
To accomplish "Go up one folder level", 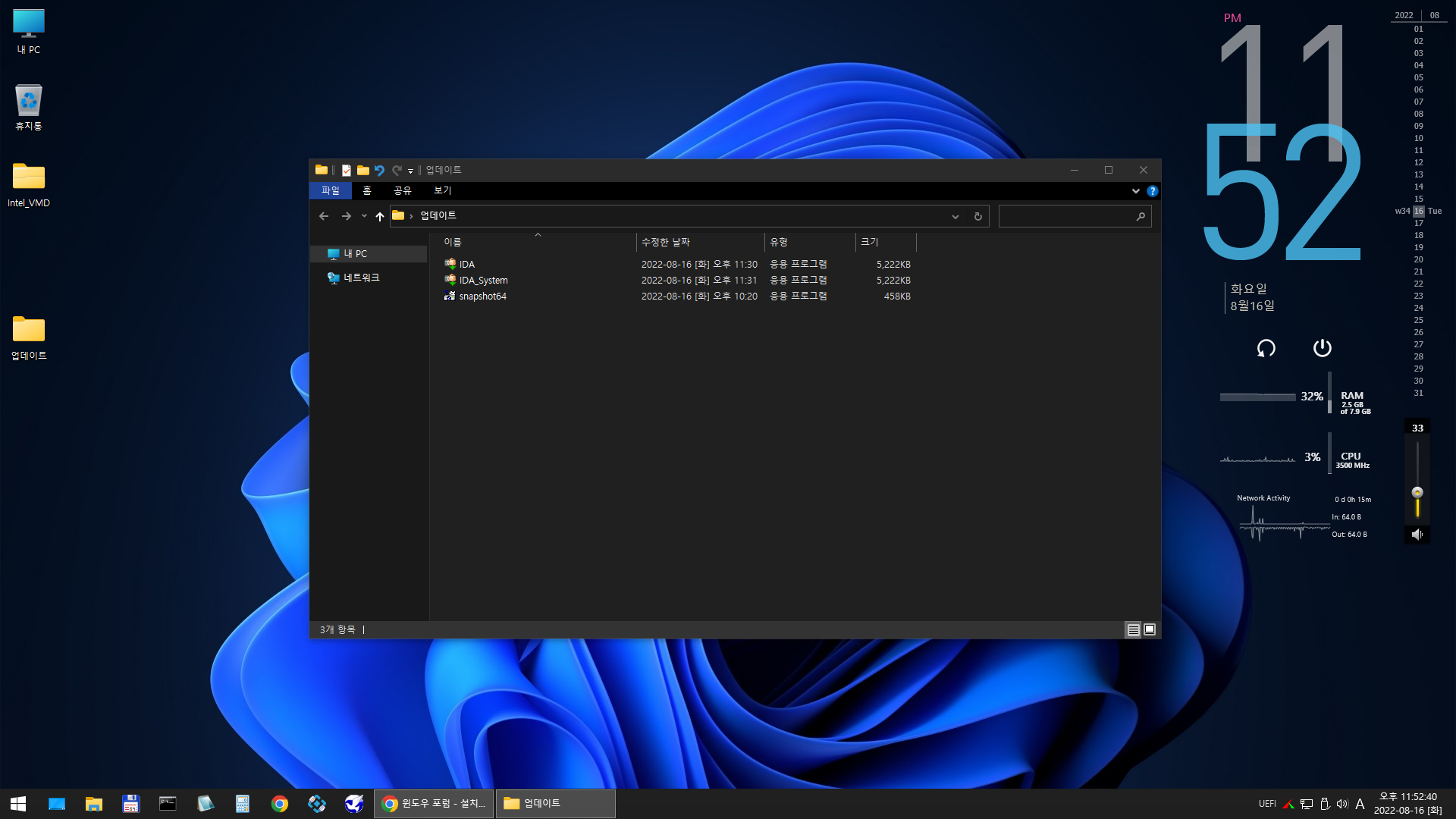I will (380, 216).
